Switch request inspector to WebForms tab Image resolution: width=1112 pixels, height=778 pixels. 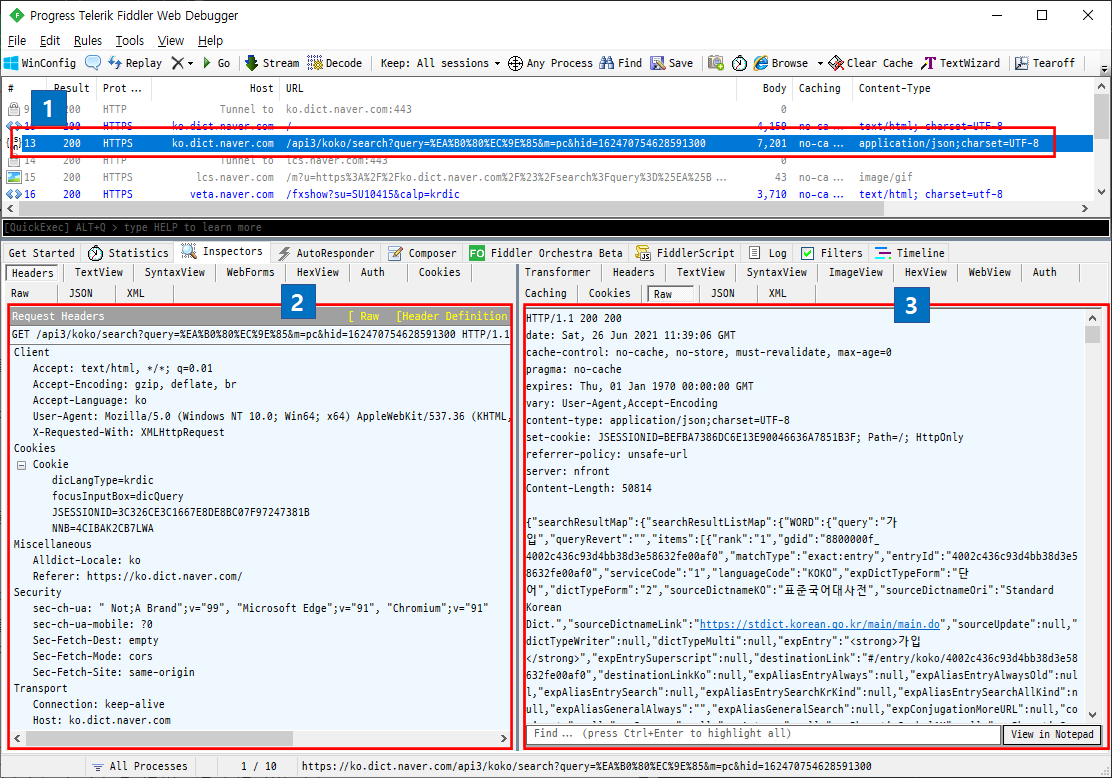pyautogui.click(x=250, y=272)
